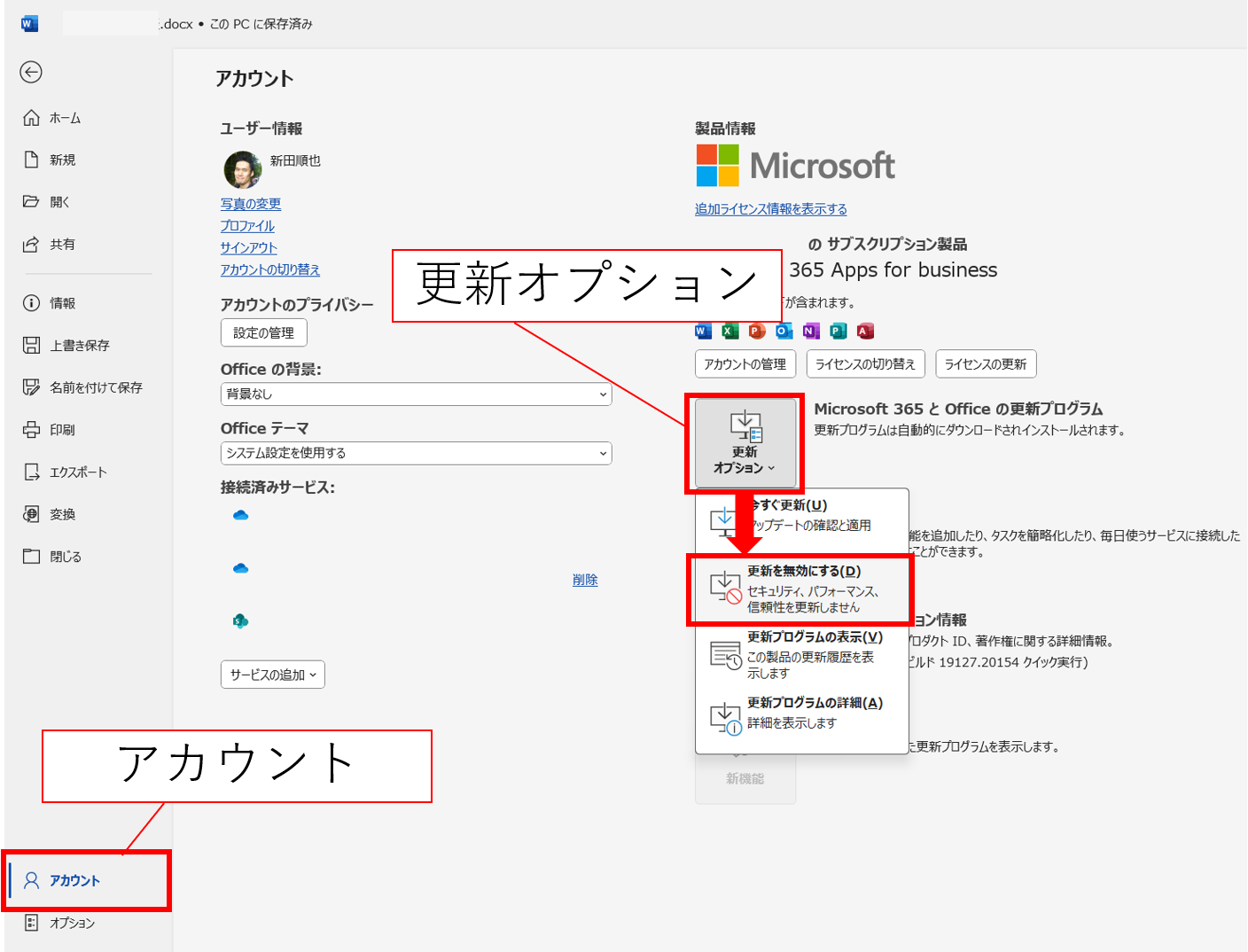Click the user profile photo
This screenshot has width=1248, height=952.
pos(242,169)
